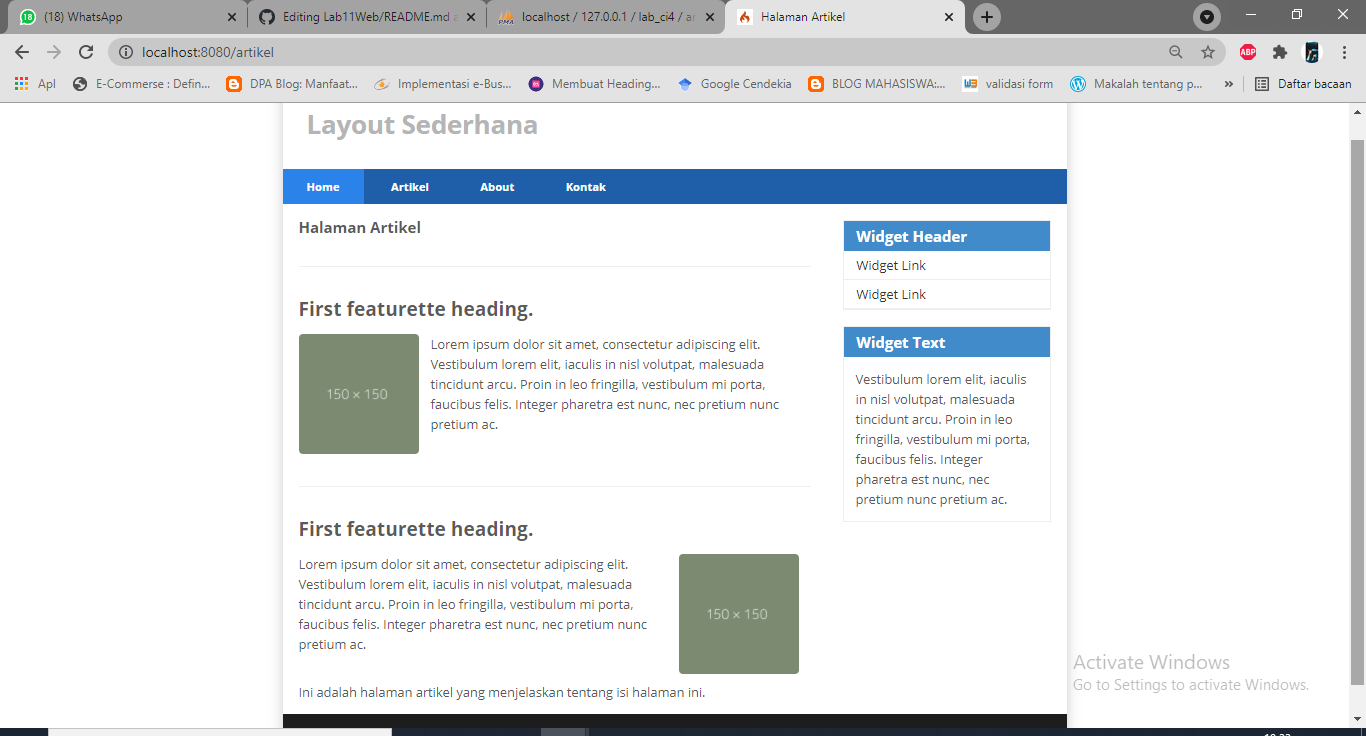Click the first Widget Link
Viewport: 1366px width, 736px height.
coord(890,265)
